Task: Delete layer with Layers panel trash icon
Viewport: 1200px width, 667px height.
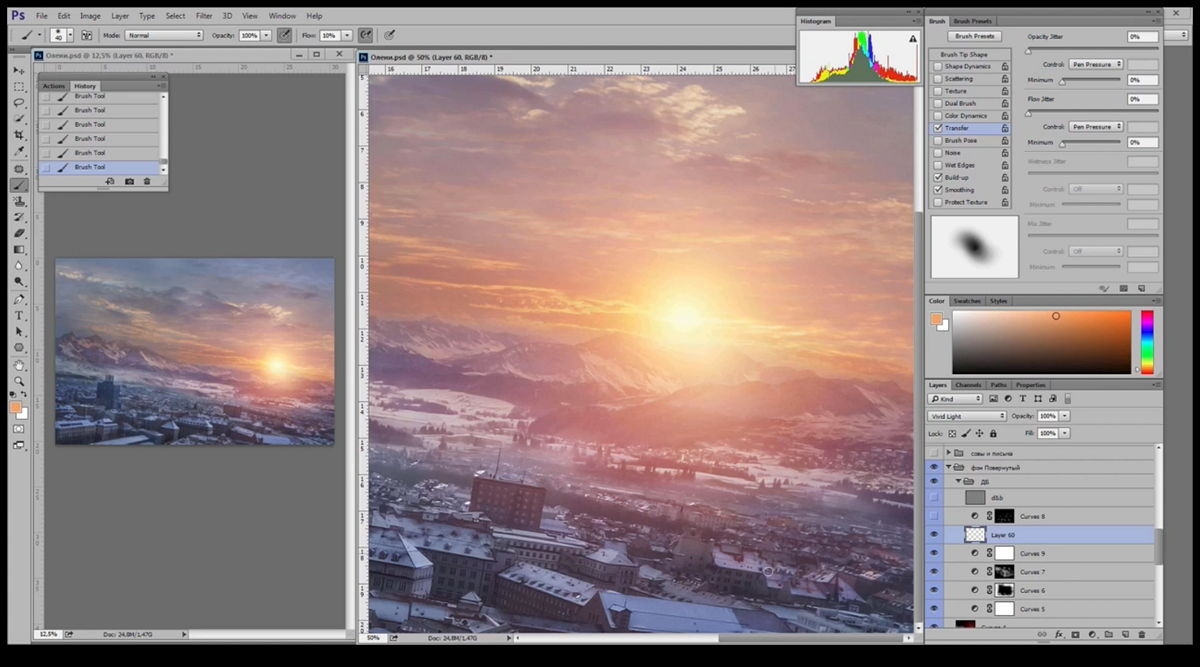Action: point(1141,634)
